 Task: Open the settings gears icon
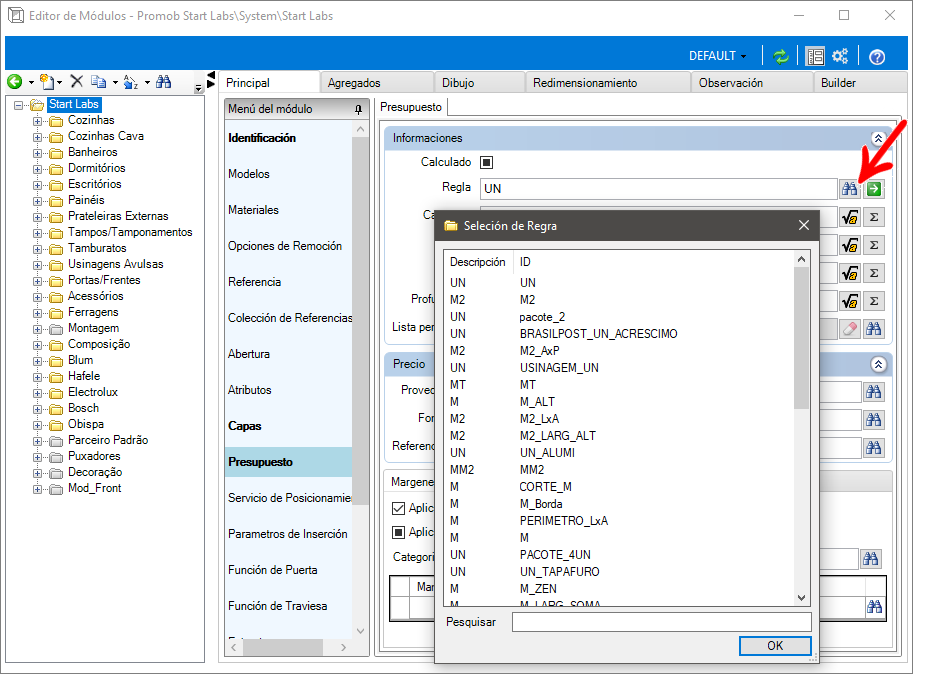840,56
